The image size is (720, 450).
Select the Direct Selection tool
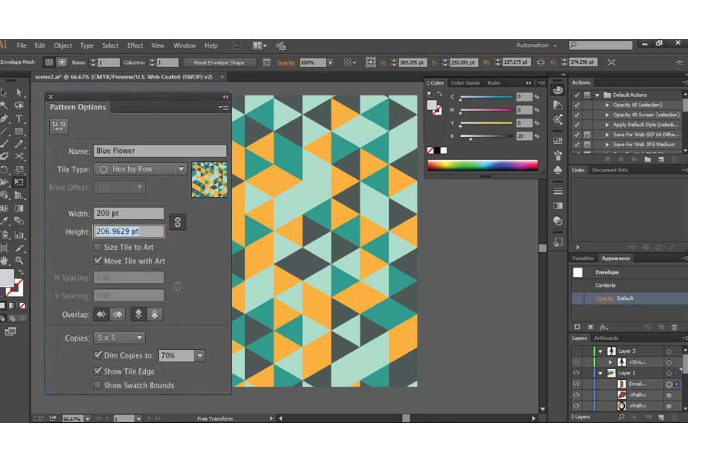point(19,93)
